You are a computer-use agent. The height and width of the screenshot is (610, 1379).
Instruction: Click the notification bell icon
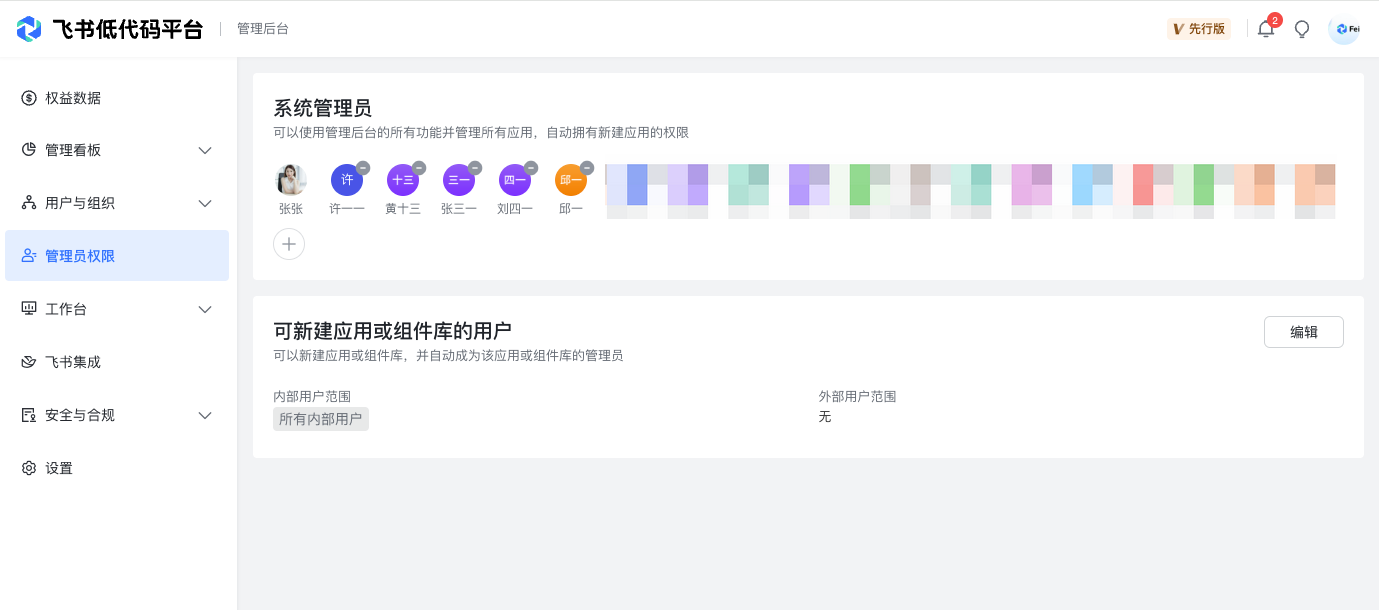1265,29
